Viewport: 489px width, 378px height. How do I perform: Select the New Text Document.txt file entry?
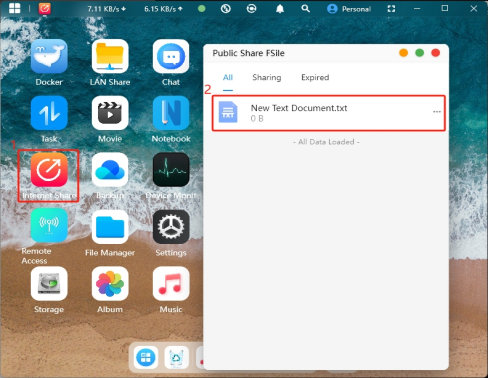328,113
